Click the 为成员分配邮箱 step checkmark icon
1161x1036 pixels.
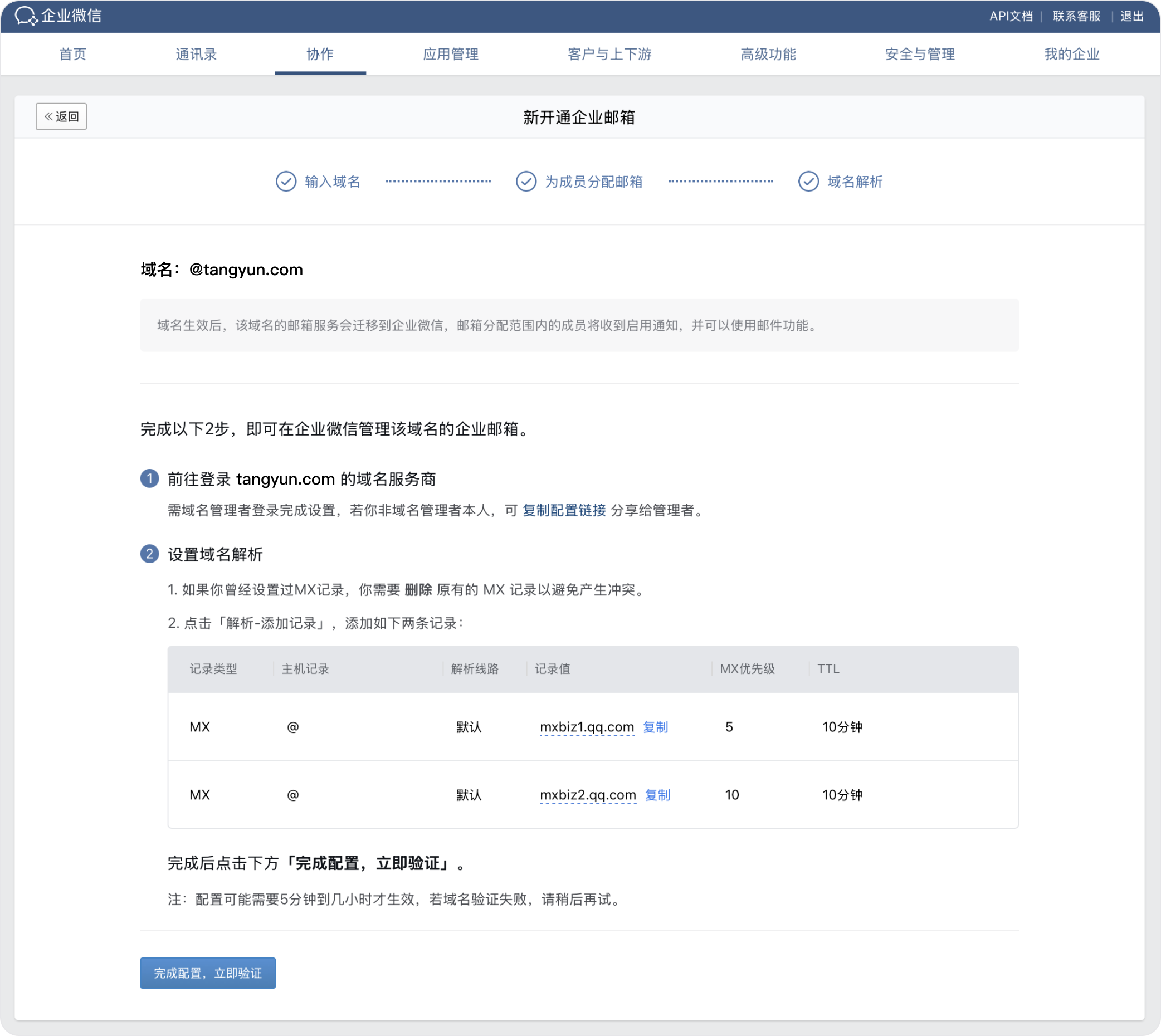pyautogui.click(x=525, y=182)
